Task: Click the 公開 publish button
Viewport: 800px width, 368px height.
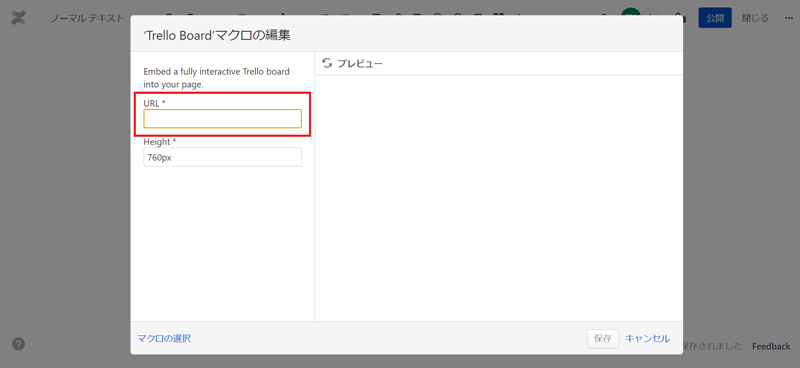Action: 715,18
